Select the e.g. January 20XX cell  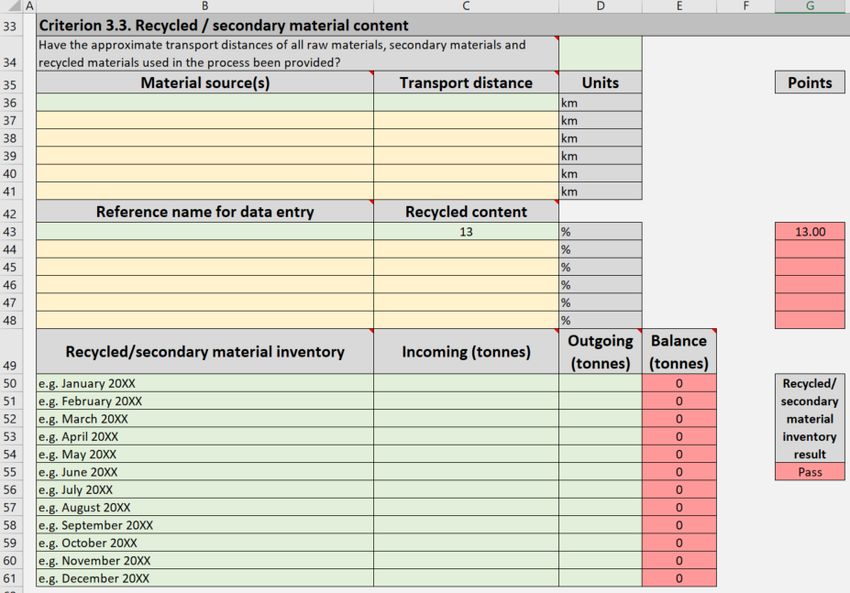205,383
